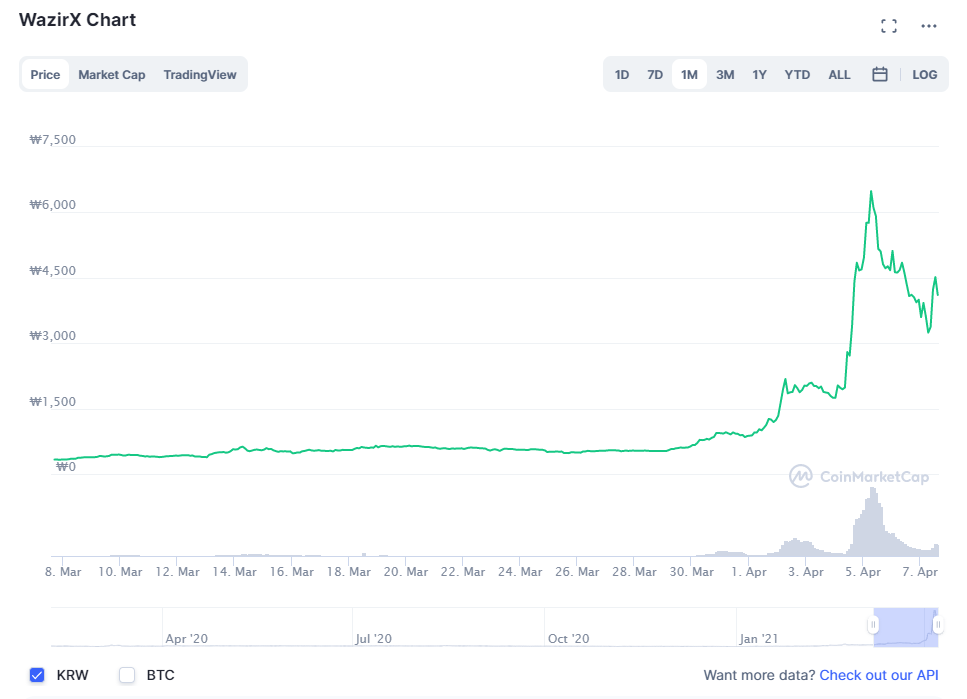Grab the right range navigator handle
This screenshot has width=967, height=699.
938,624
